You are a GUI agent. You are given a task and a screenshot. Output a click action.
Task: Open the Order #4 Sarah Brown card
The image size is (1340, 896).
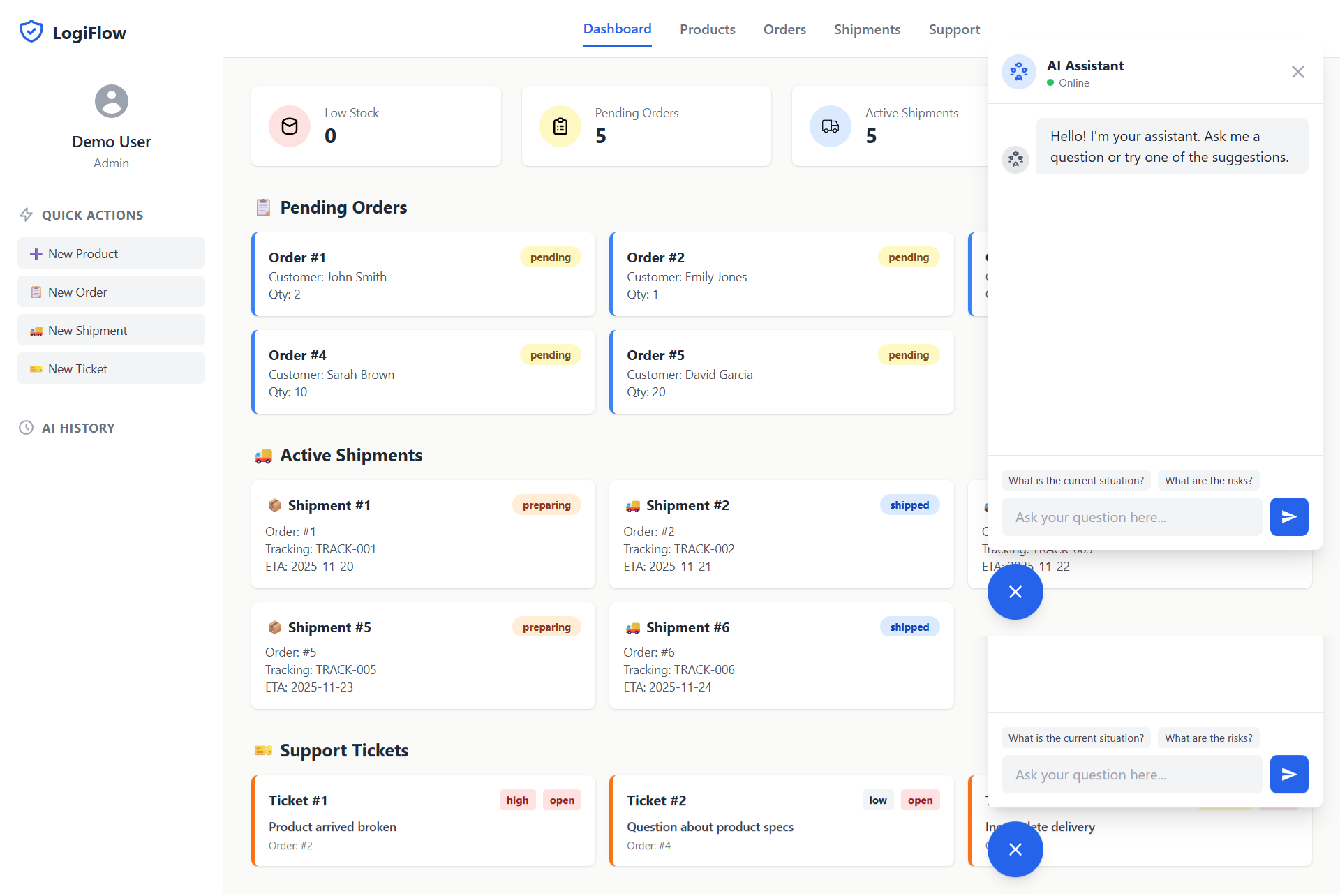[423, 372]
